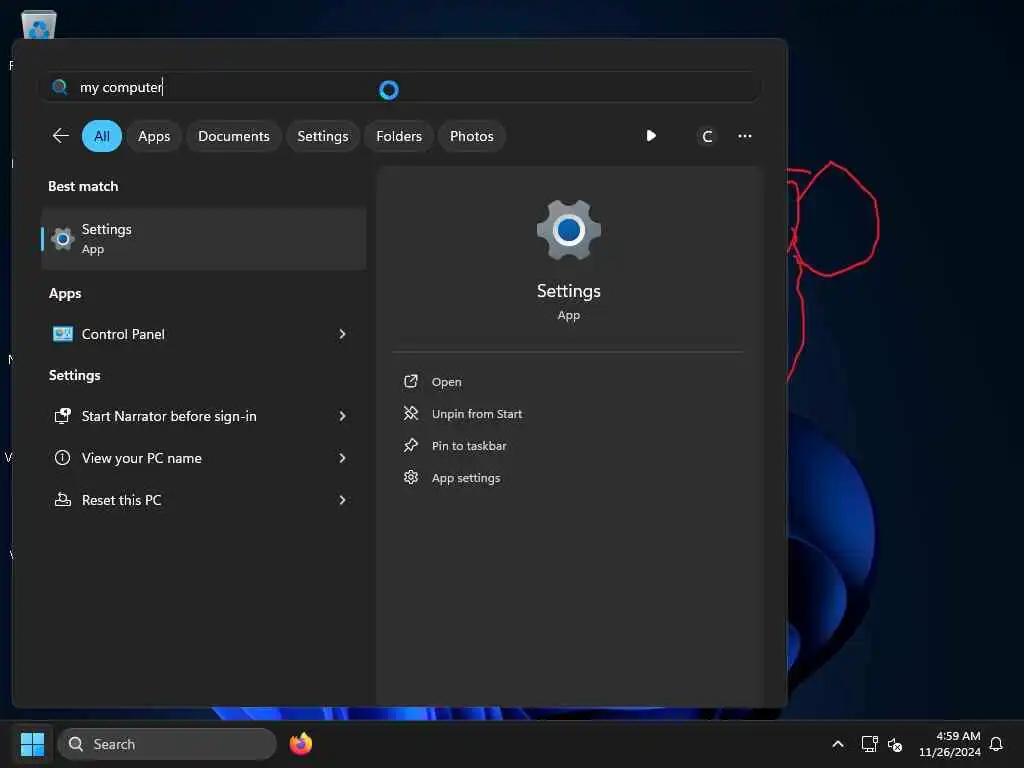Screen dimensions: 1024x768
Task: Choose Unpin from Start
Action: point(477,414)
